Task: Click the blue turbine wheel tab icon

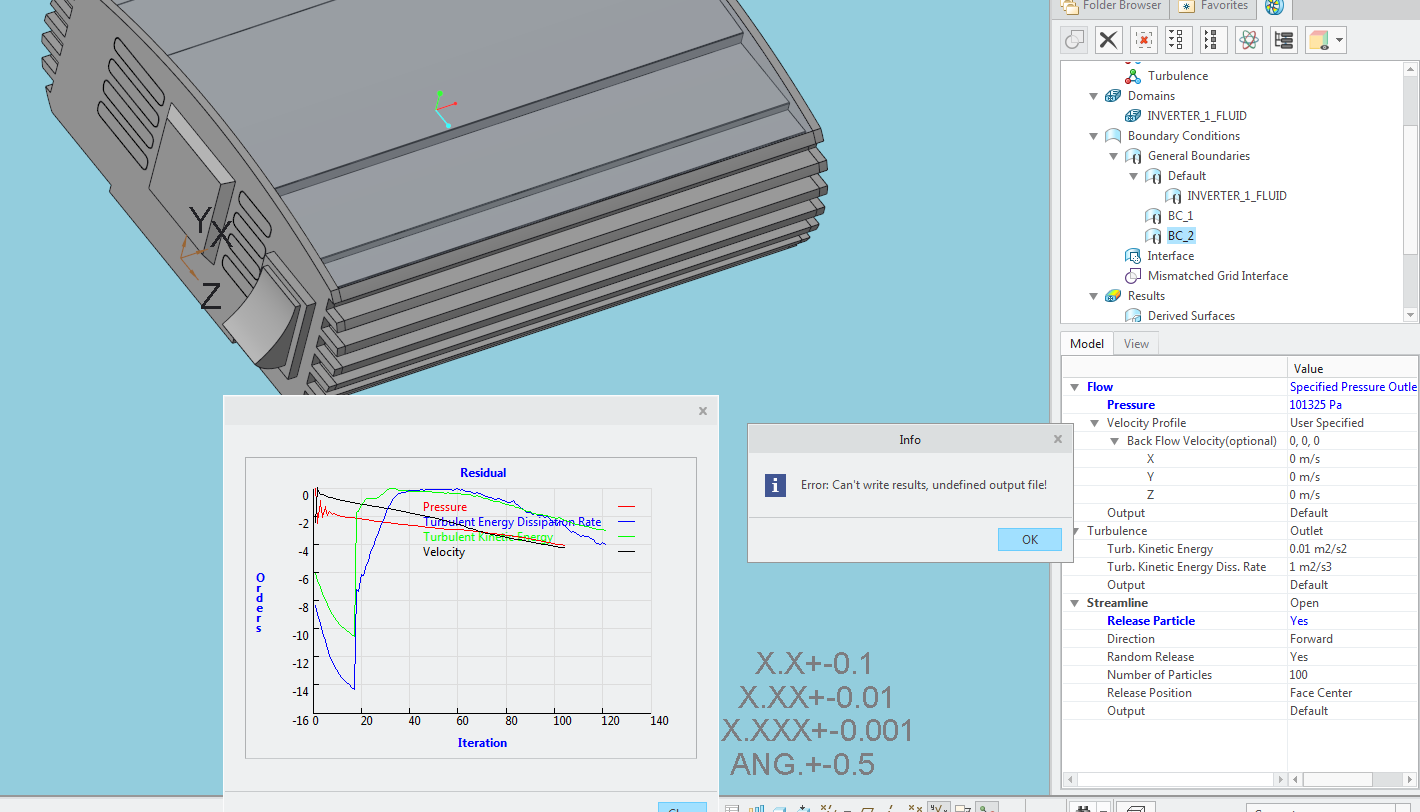Action: pos(1272,8)
